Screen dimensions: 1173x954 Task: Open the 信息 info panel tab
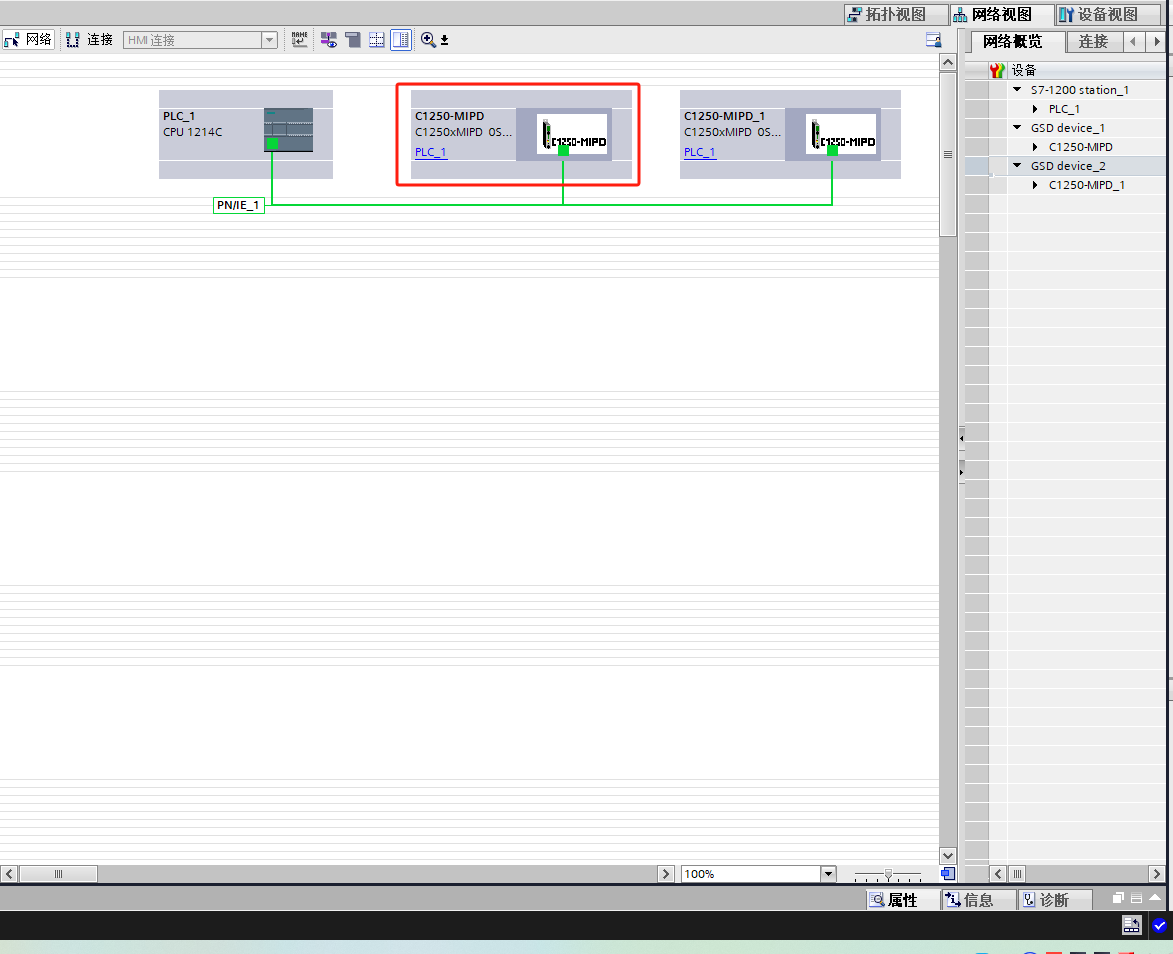(x=969, y=900)
